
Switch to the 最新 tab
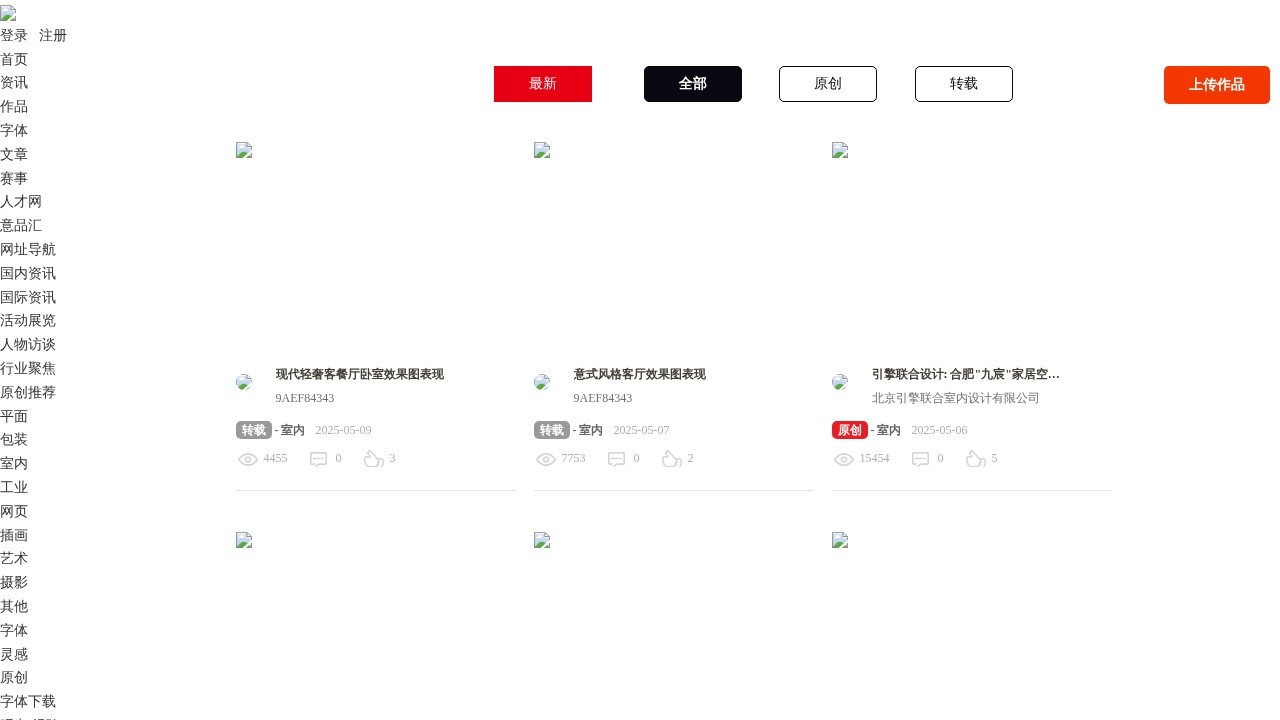tap(542, 84)
